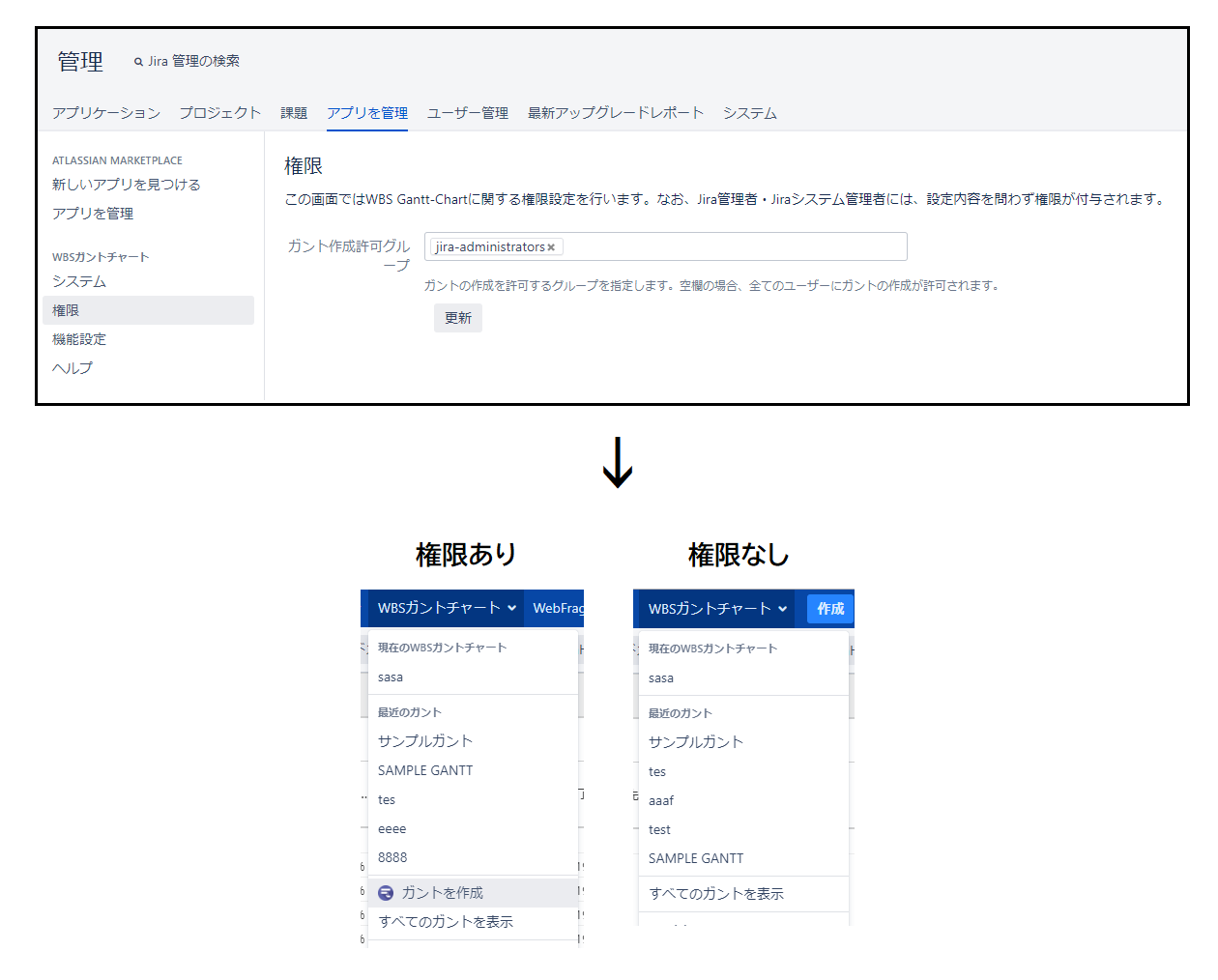Click the 権限 page heading
This screenshot has width=1218, height=980.
304,166
